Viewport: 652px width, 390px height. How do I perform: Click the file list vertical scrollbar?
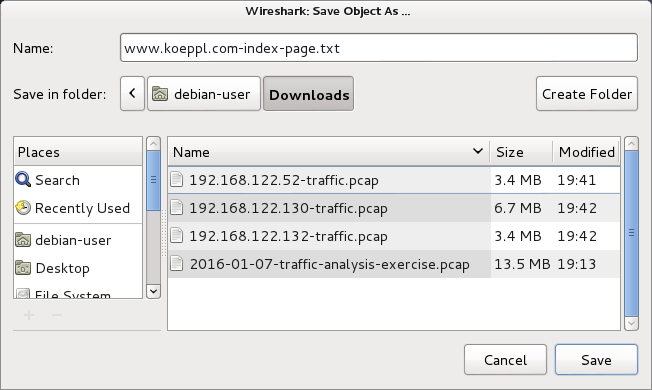[x=631, y=233]
